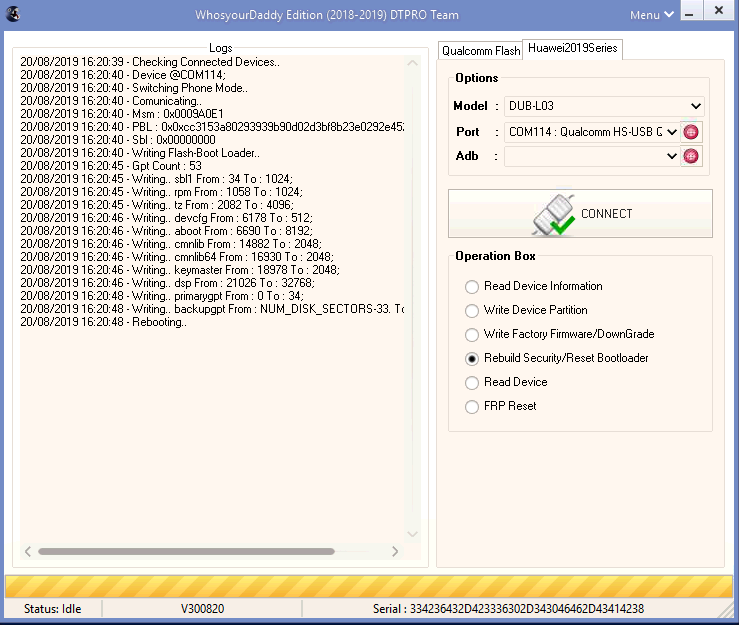
Task: Click the 'Status: Idle' status bar entry
Action: click(52, 609)
